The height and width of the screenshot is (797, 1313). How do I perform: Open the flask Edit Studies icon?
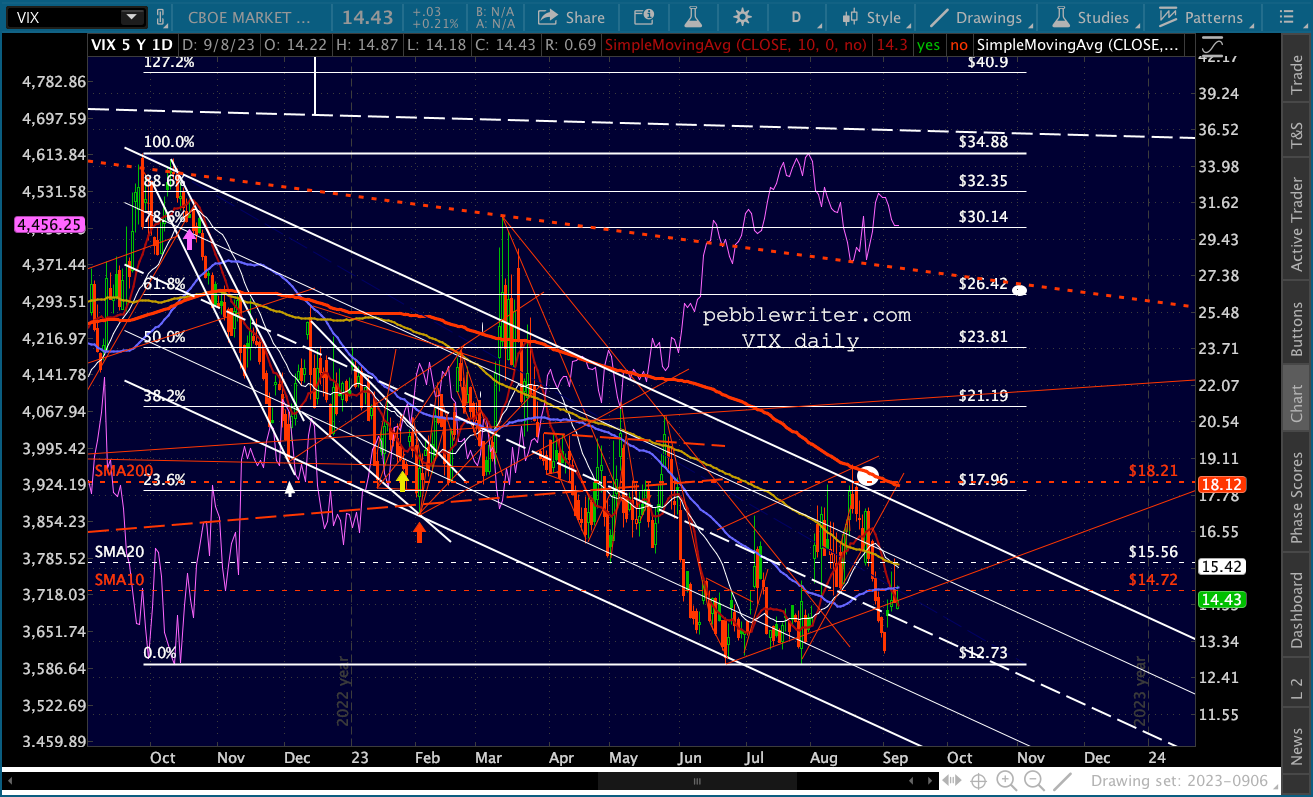(x=689, y=17)
